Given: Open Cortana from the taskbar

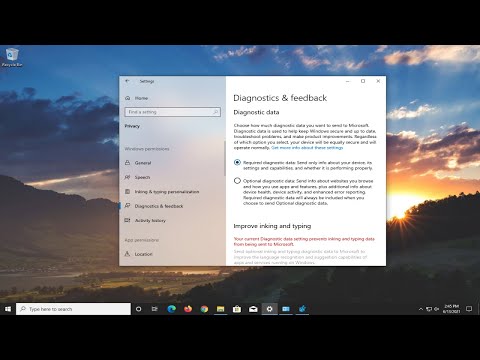Looking at the screenshot, I should (138, 309).
